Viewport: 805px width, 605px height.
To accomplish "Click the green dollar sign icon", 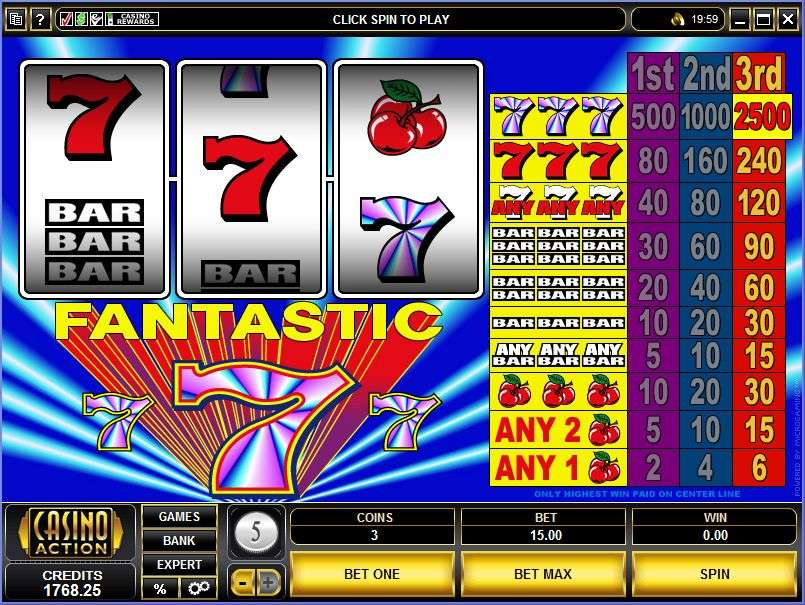I will 81,20.
